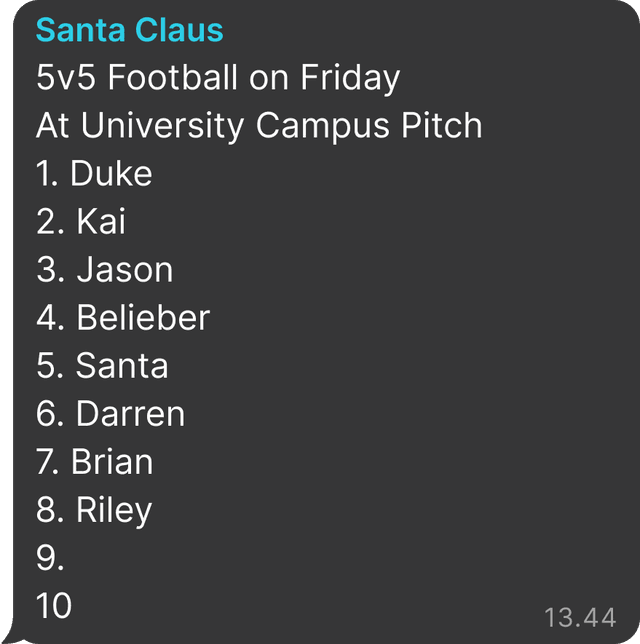Select the Belieber list entry
This screenshot has width=640, height=644.
[x=123, y=317]
